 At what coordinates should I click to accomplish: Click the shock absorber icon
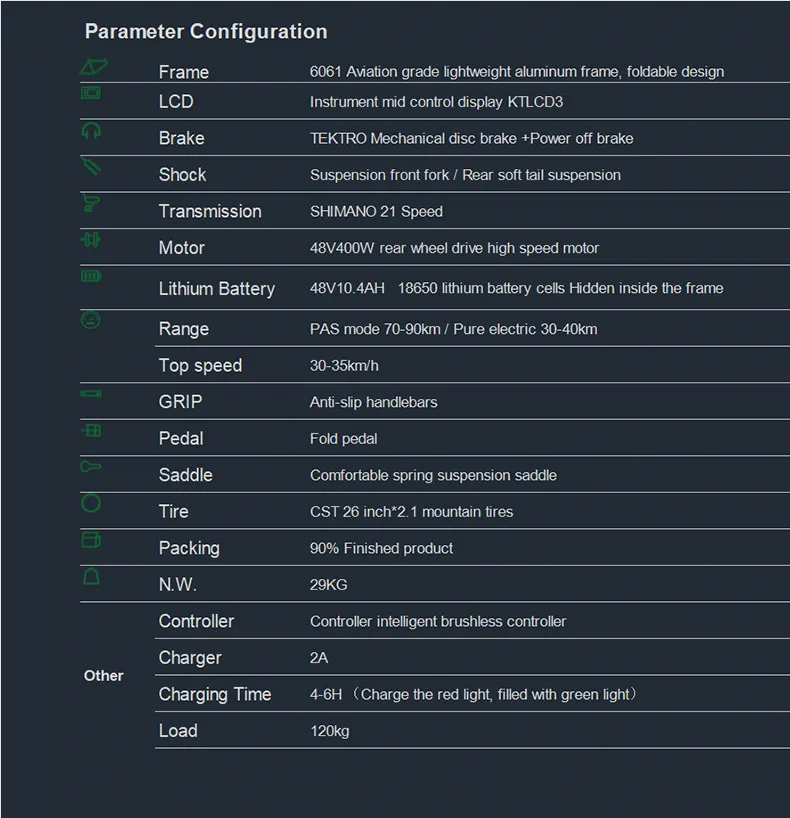pos(91,166)
